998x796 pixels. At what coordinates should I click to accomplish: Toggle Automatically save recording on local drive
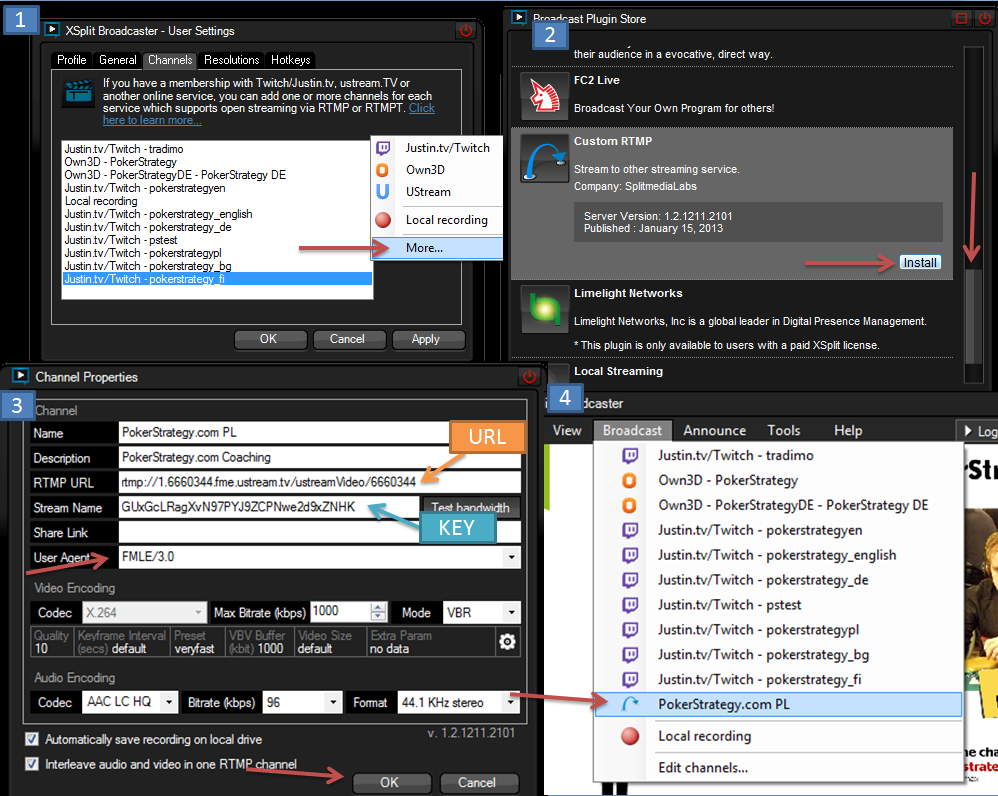pos(31,739)
